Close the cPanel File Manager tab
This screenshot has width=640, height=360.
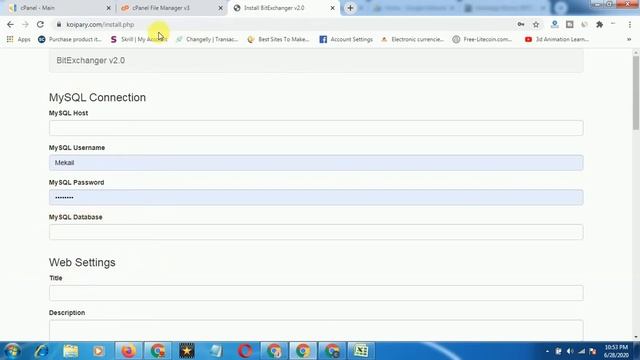(x=220, y=8)
